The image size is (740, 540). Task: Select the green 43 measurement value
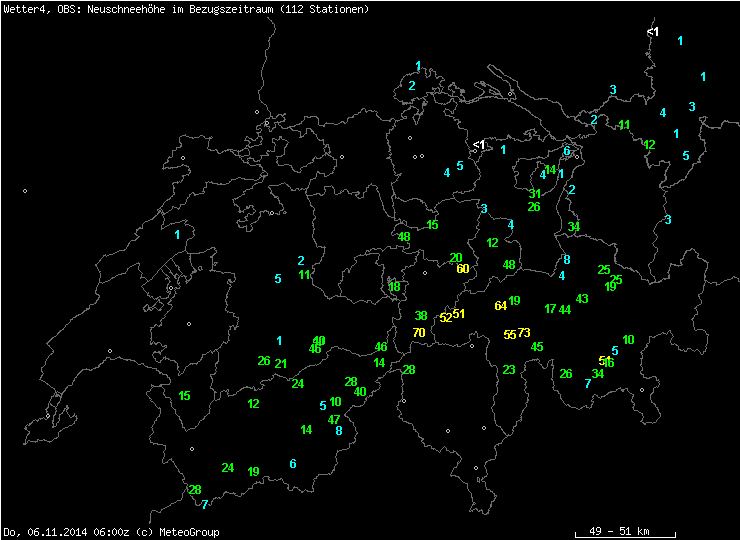coord(582,299)
